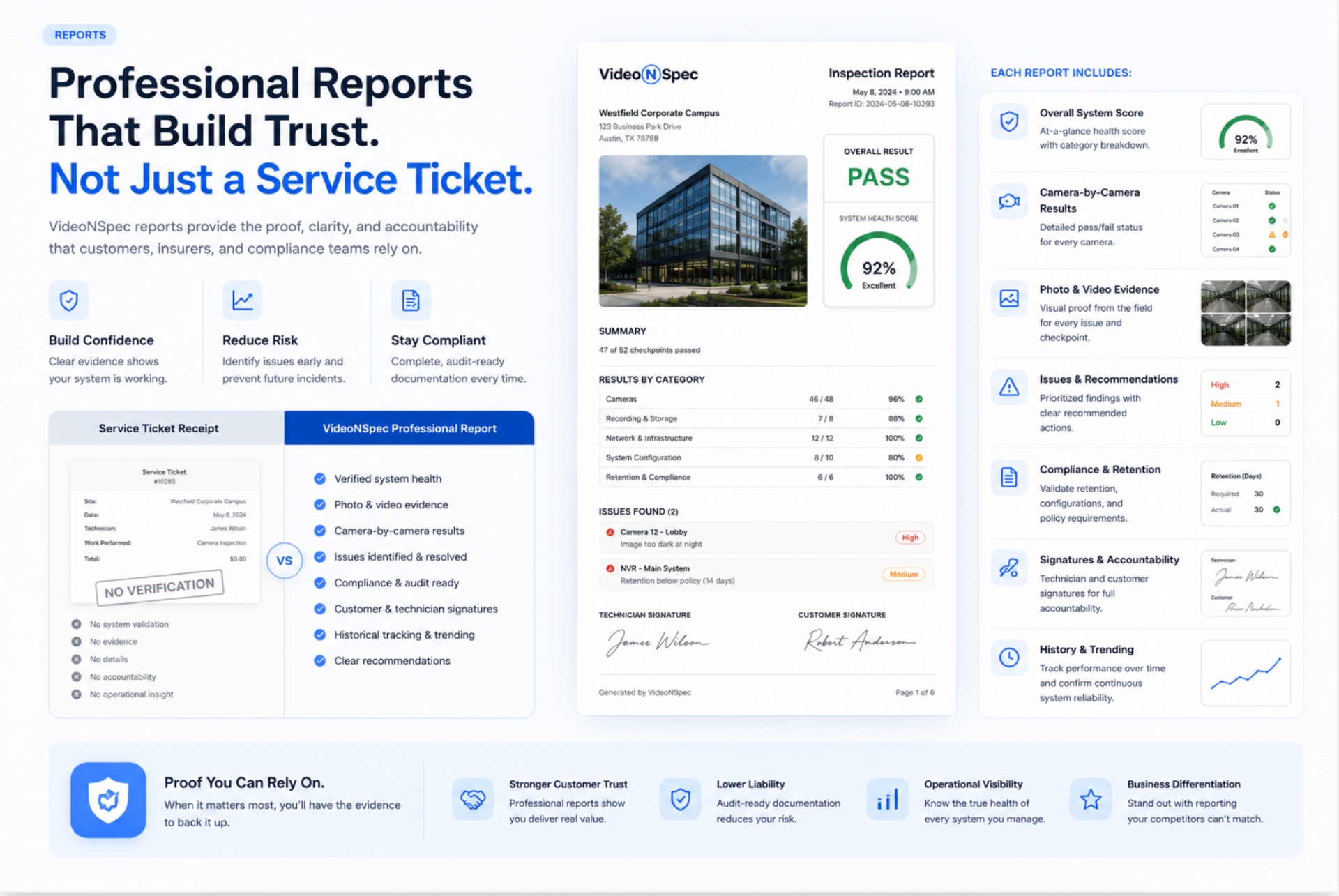Click the James Wilson technician signature
This screenshot has height=896, width=1339.
[656, 641]
